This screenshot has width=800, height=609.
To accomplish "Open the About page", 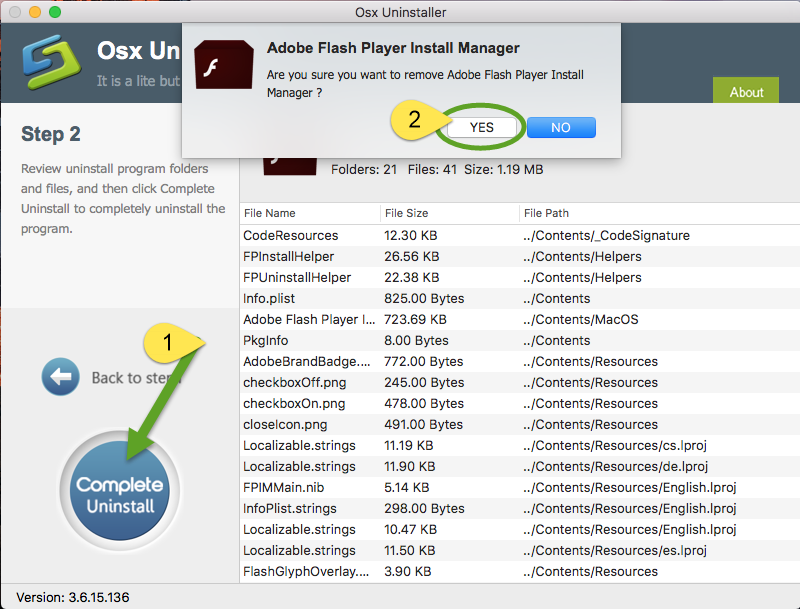I will coord(746,92).
